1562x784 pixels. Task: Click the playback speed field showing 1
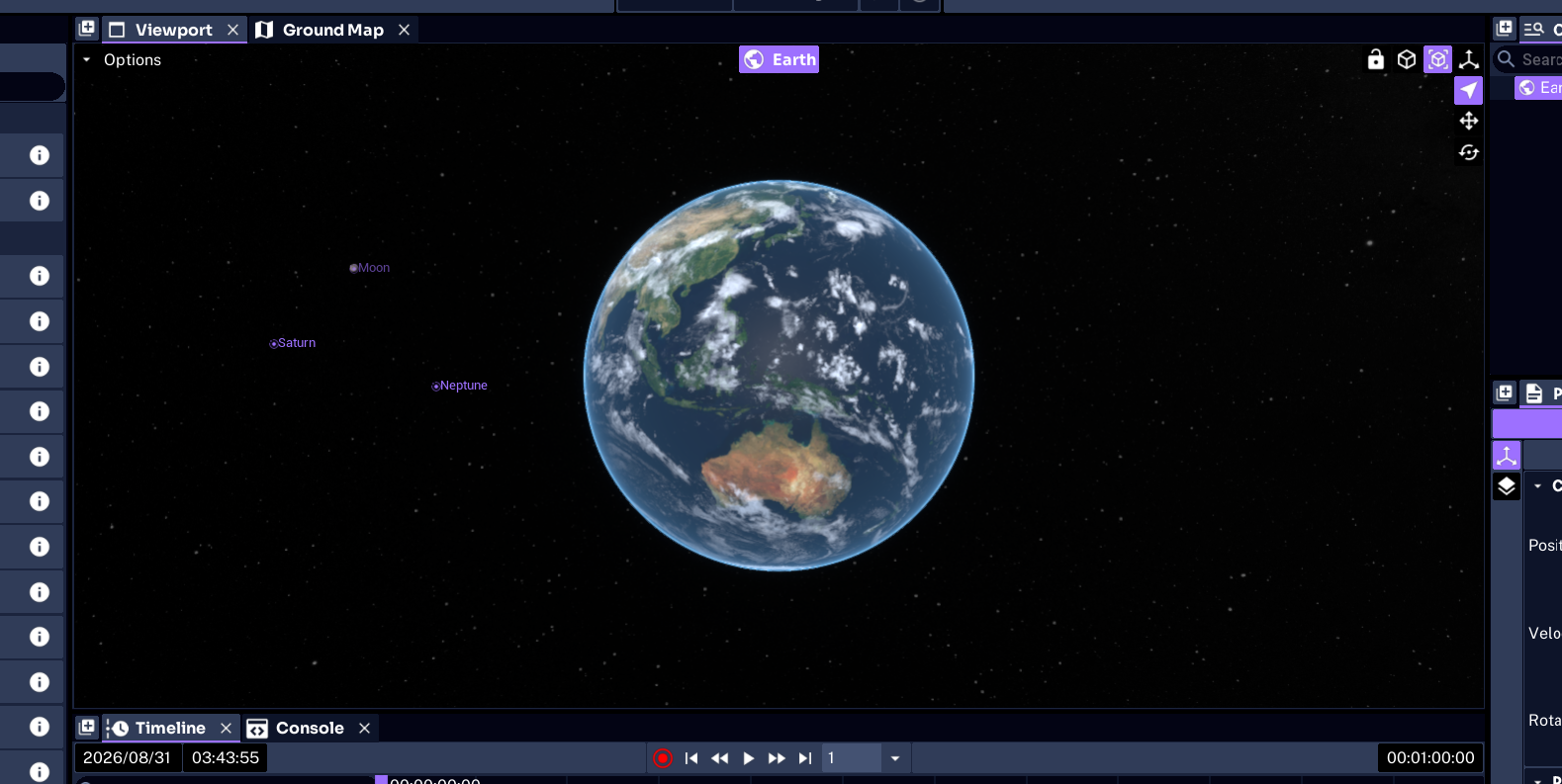pyautogui.click(x=852, y=758)
